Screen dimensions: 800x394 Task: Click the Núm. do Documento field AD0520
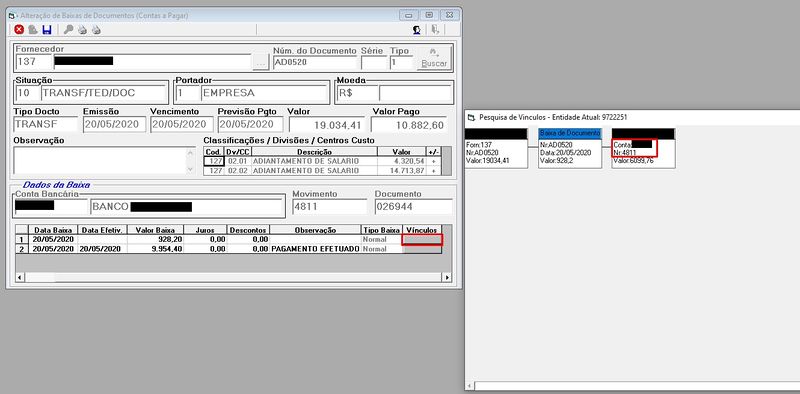[x=314, y=62]
